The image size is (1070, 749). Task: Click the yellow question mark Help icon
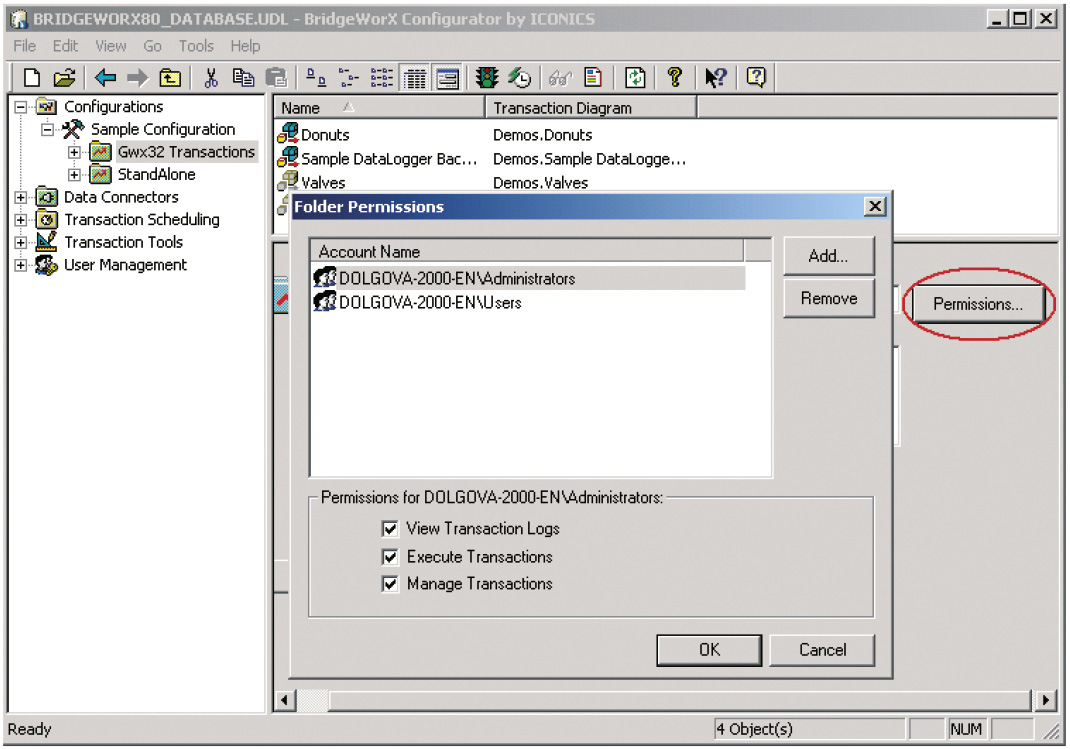coord(675,78)
